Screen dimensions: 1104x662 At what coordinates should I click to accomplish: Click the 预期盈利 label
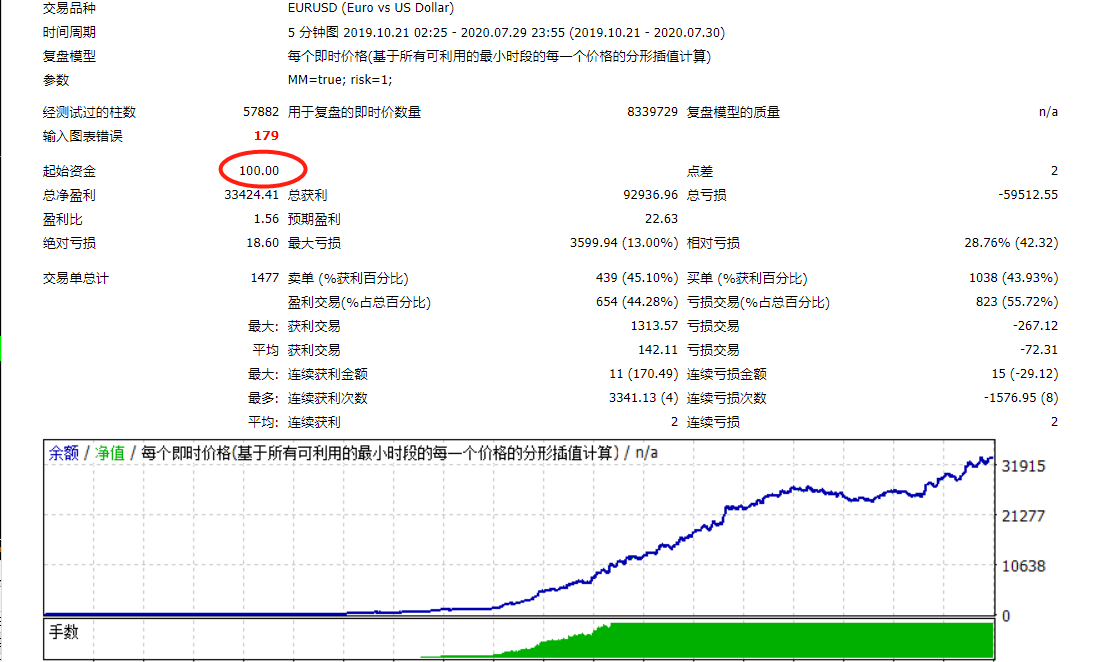point(314,219)
